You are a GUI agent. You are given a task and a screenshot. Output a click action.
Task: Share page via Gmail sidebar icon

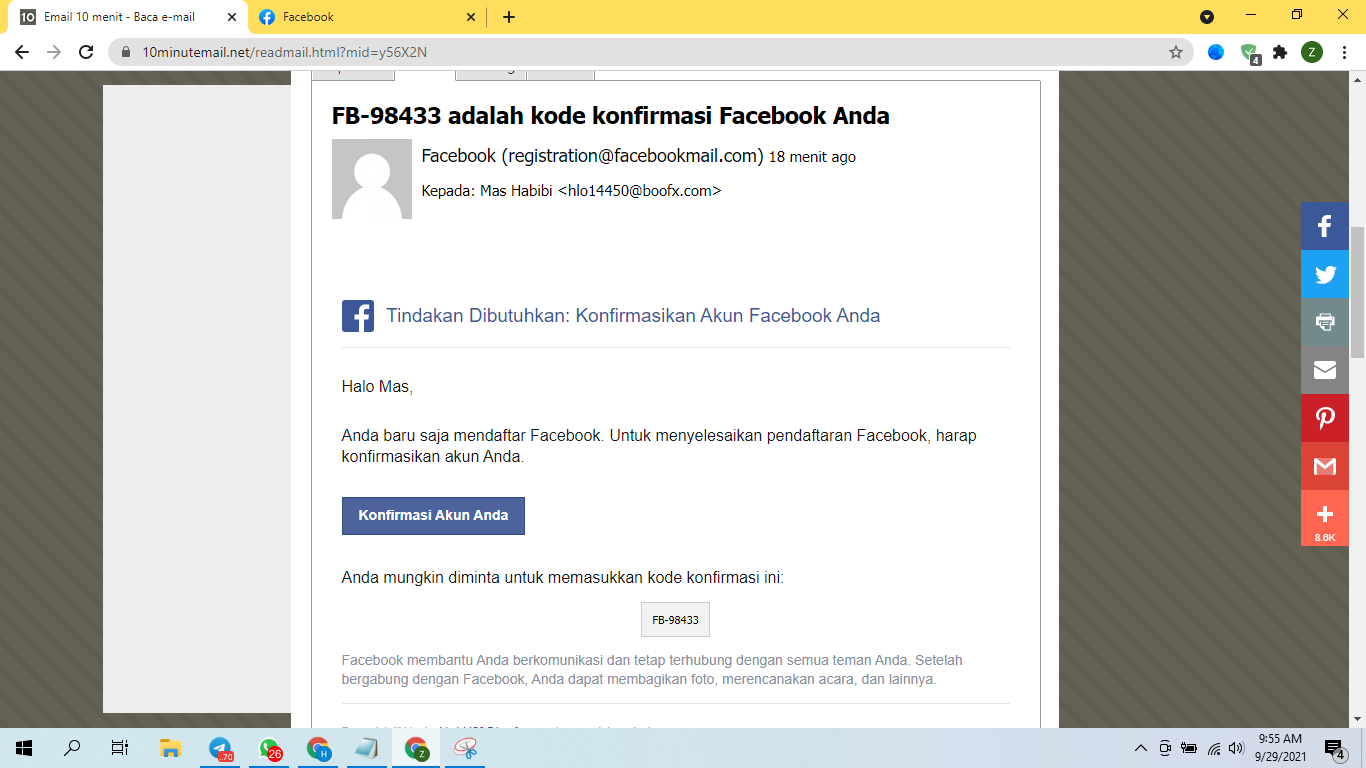1325,466
